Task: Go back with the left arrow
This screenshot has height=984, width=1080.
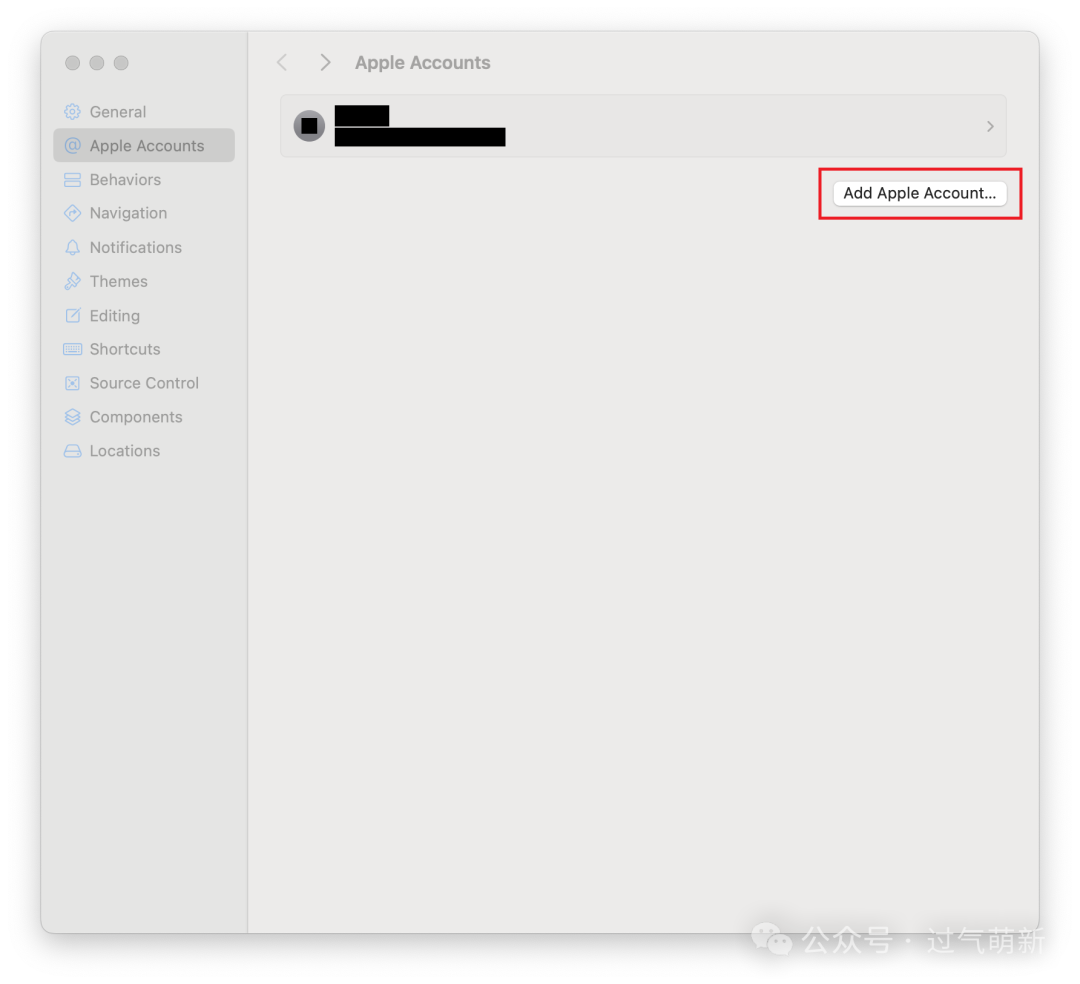Action: coord(282,63)
